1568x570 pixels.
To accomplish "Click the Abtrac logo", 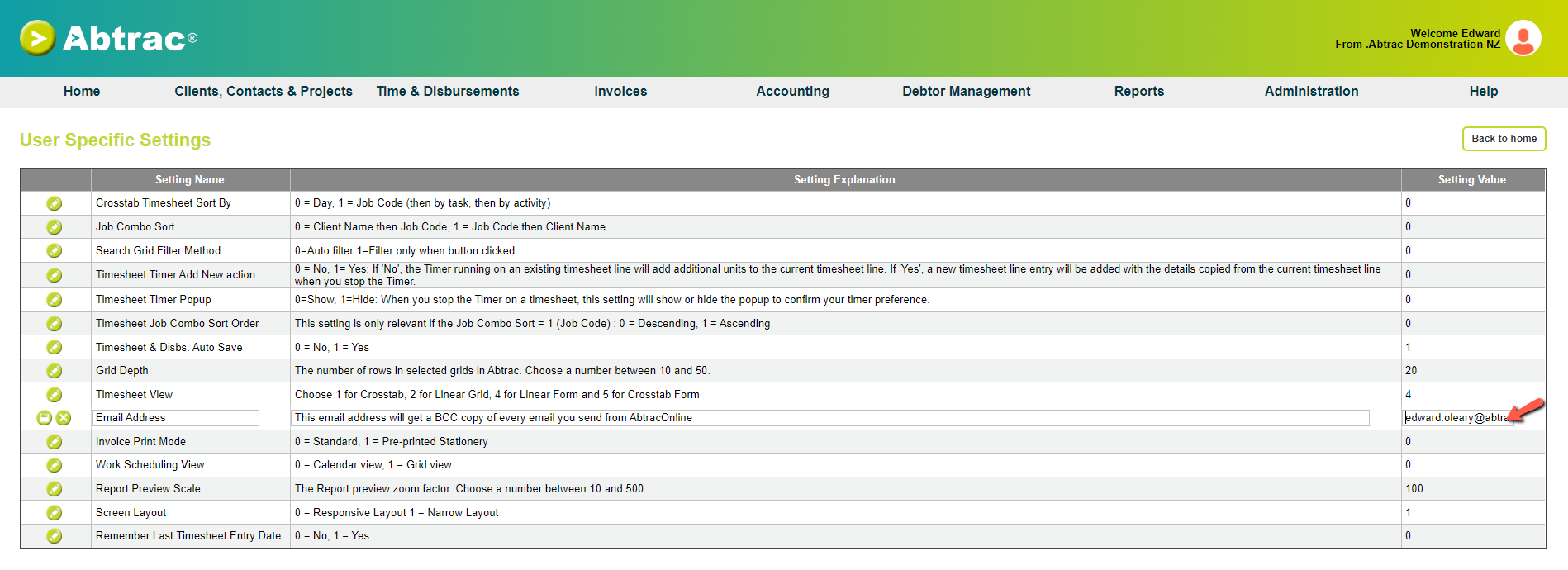I will (x=108, y=38).
